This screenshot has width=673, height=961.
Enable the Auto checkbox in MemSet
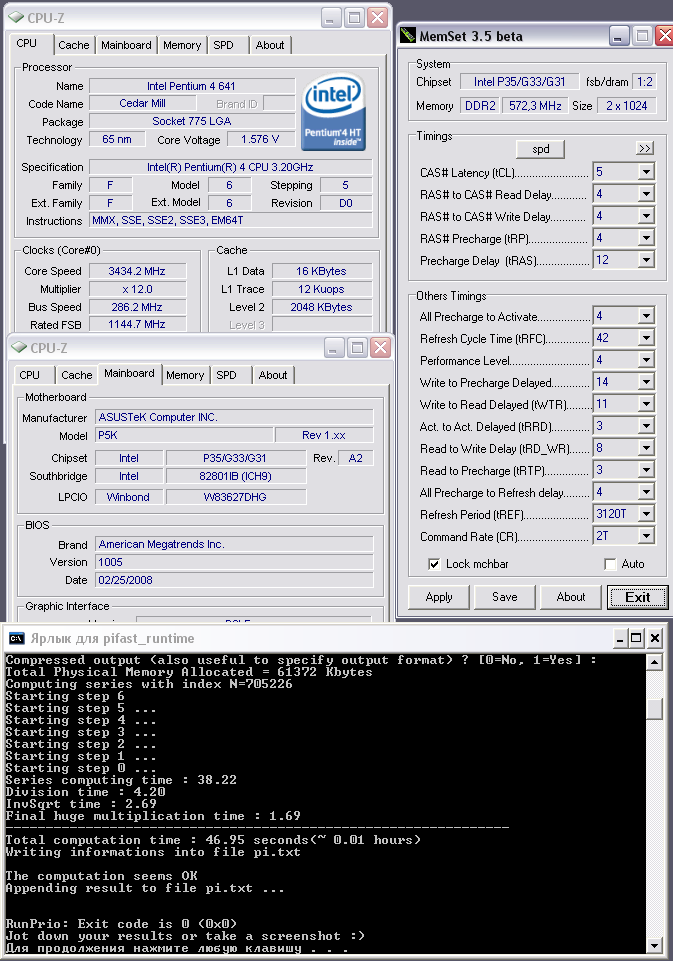[610, 564]
